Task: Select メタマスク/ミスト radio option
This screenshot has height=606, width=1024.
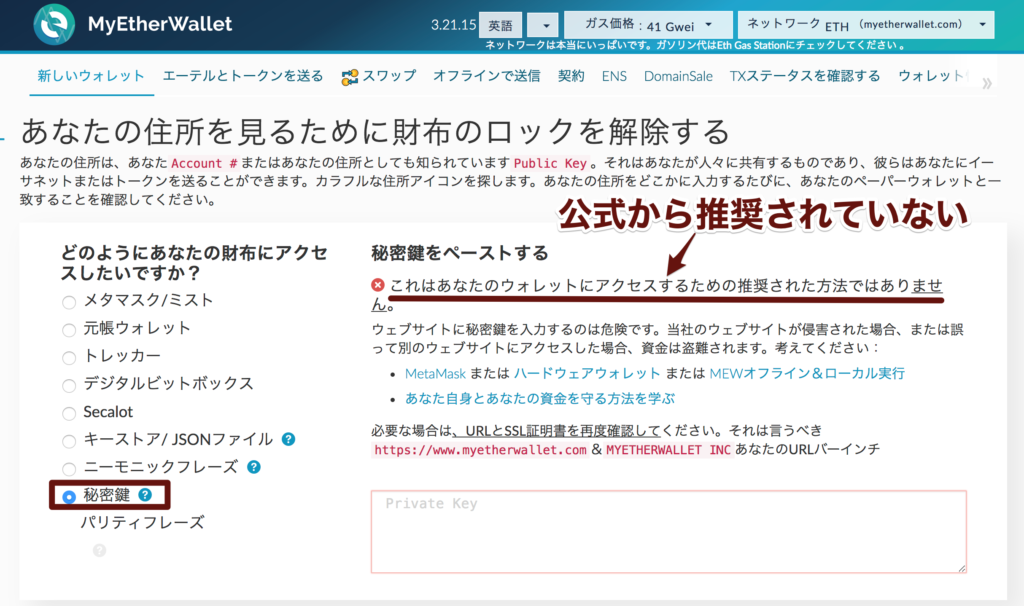Action: [x=69, y=302]
